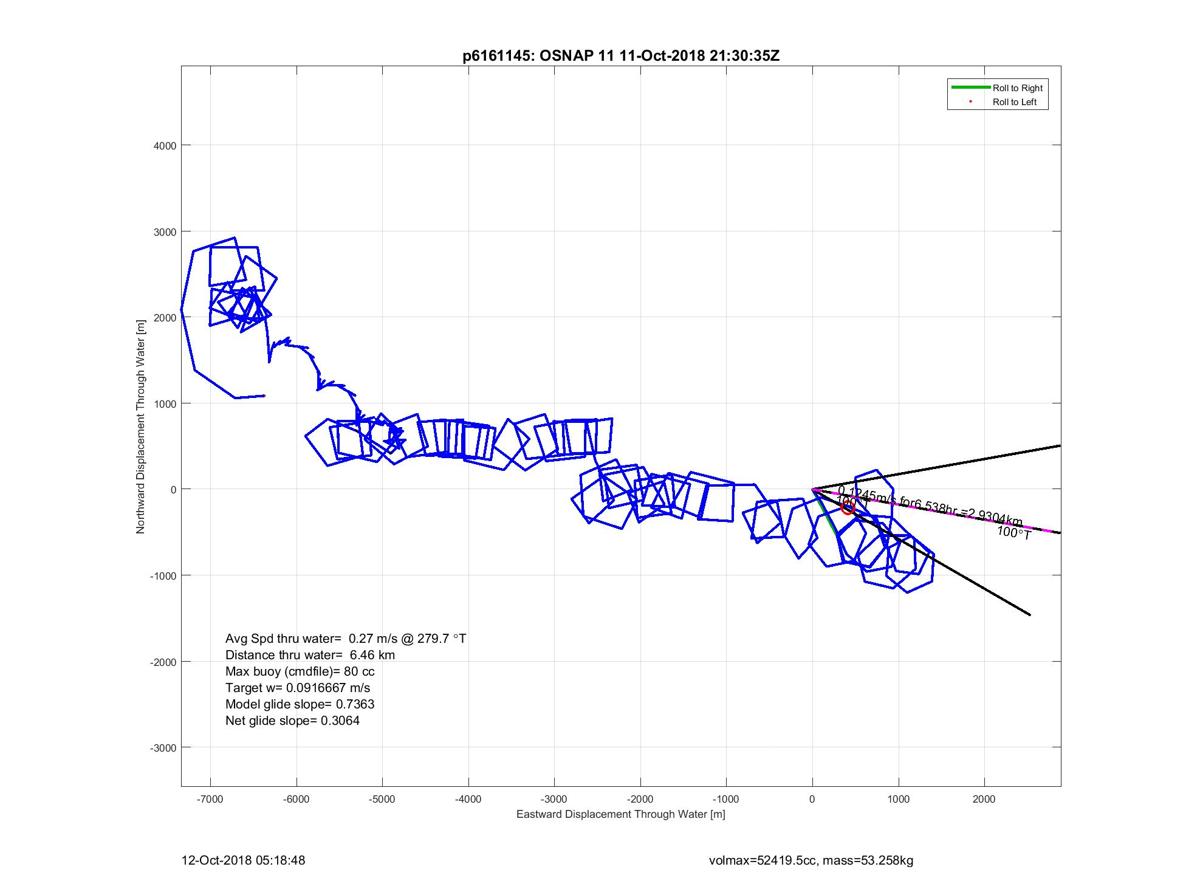Click the y-axis tick label 4000

164,146
